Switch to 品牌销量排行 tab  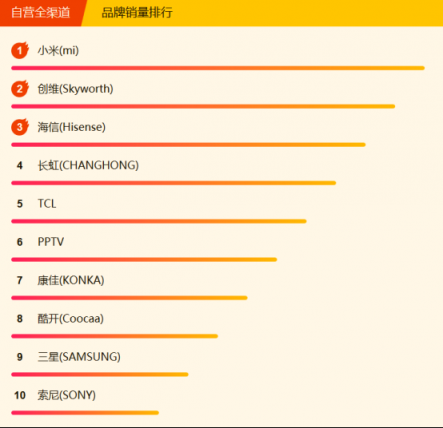point(137,13)
